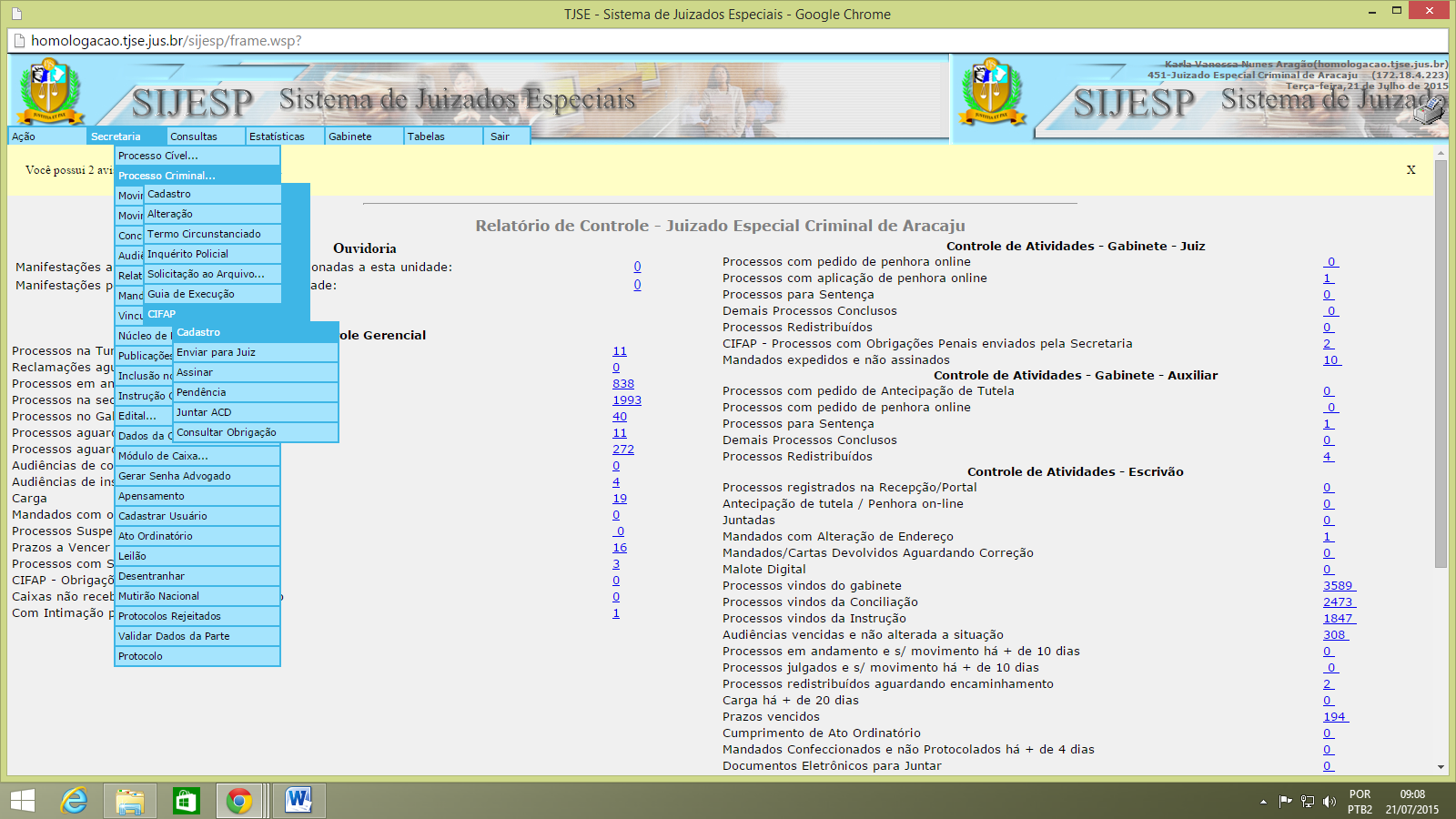Show hidden icons in system tray
Image resolution: width=1456 pixels, height=819 pixels.
(x=1263, y=802)
